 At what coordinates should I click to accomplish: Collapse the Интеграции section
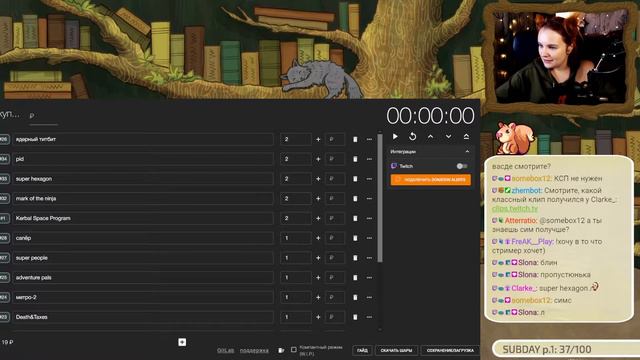pyautogui.click(x=467, y=151)
